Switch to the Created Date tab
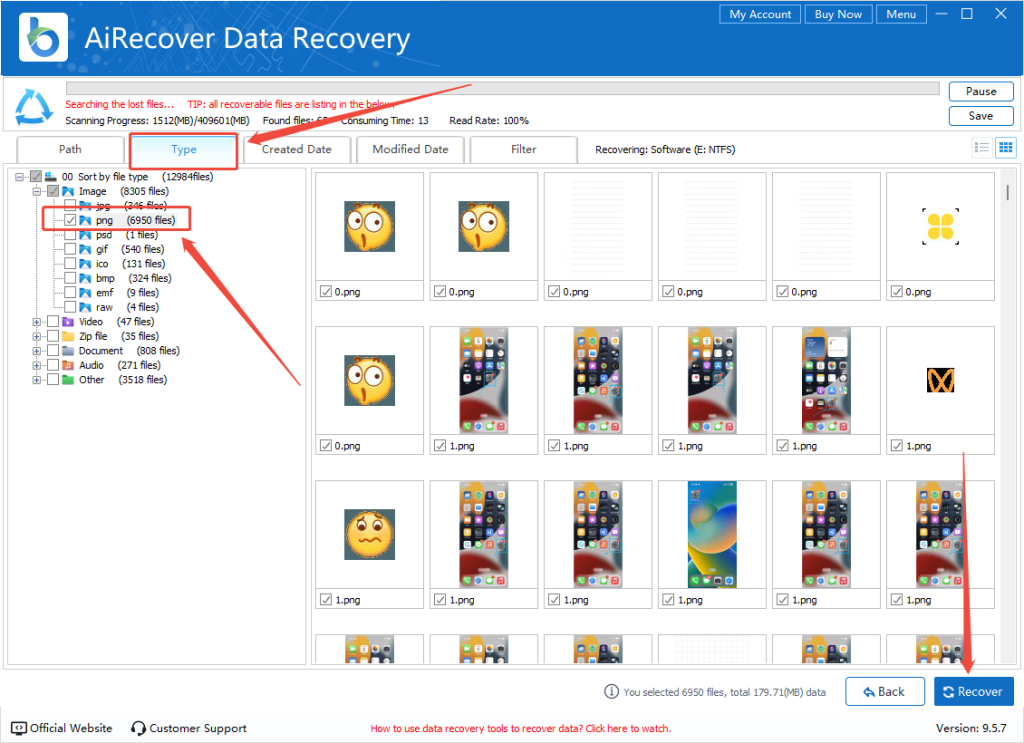 tap(296, 149)
